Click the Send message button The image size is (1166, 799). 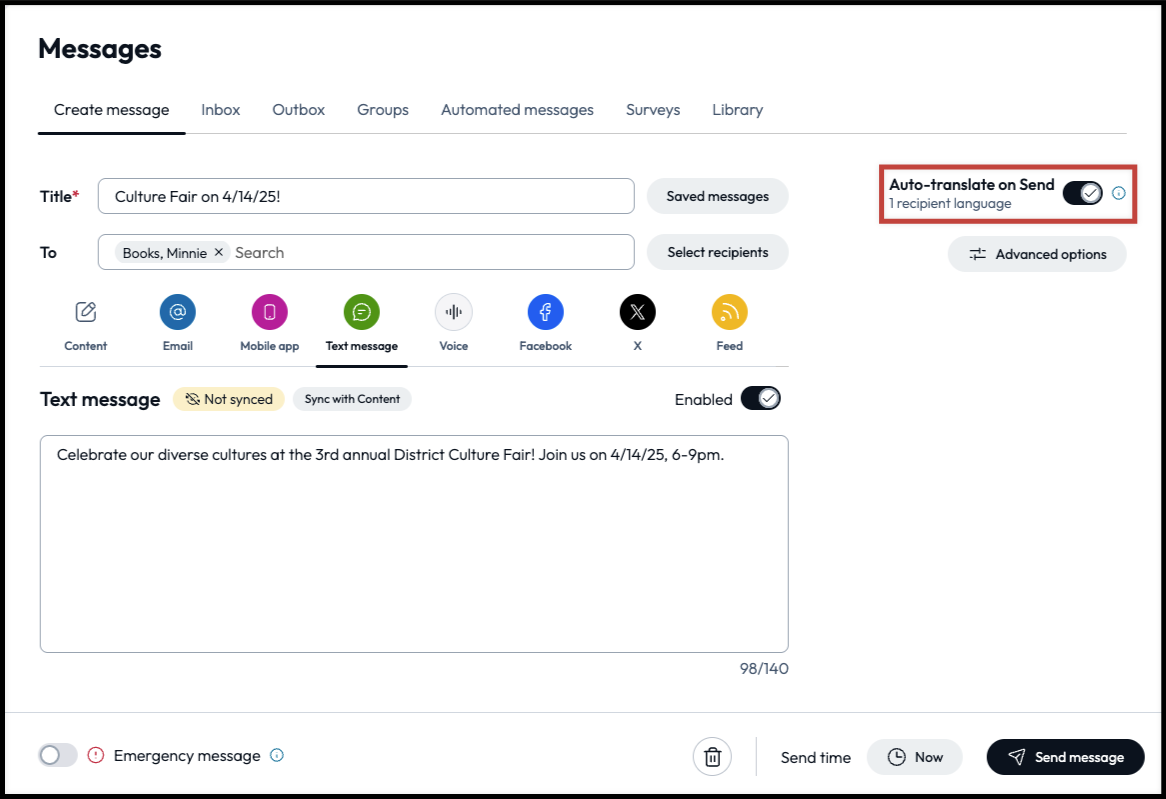pos(1065,757)
